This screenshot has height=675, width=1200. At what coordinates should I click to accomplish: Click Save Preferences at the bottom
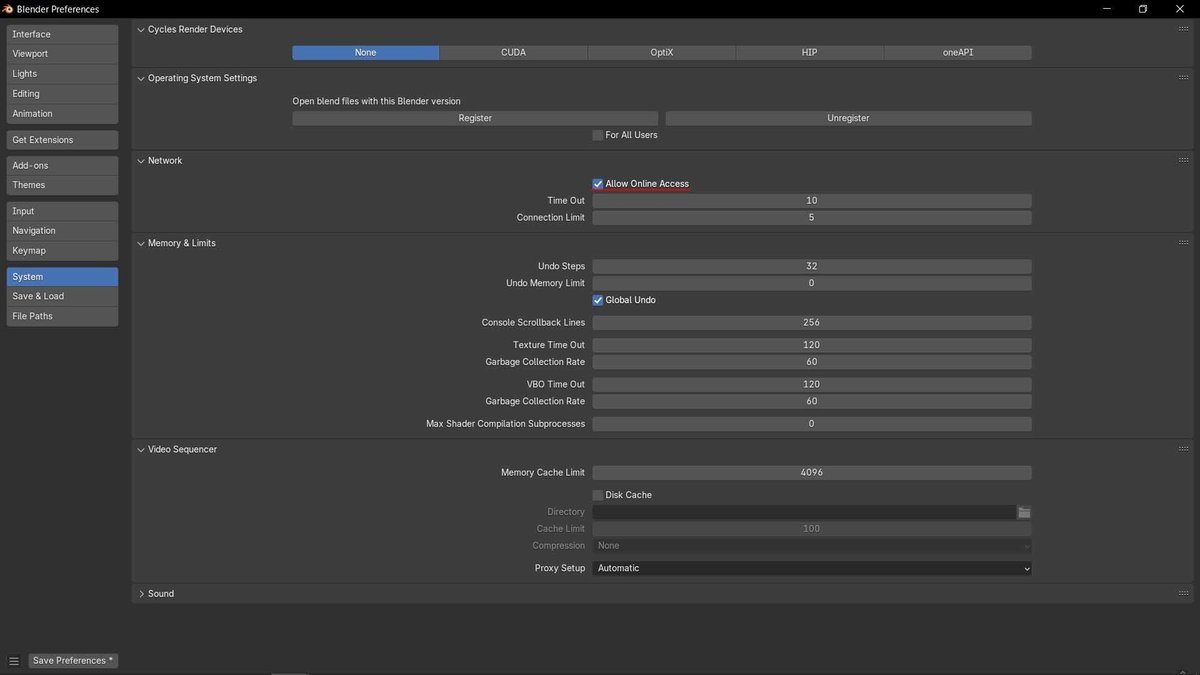72,660
